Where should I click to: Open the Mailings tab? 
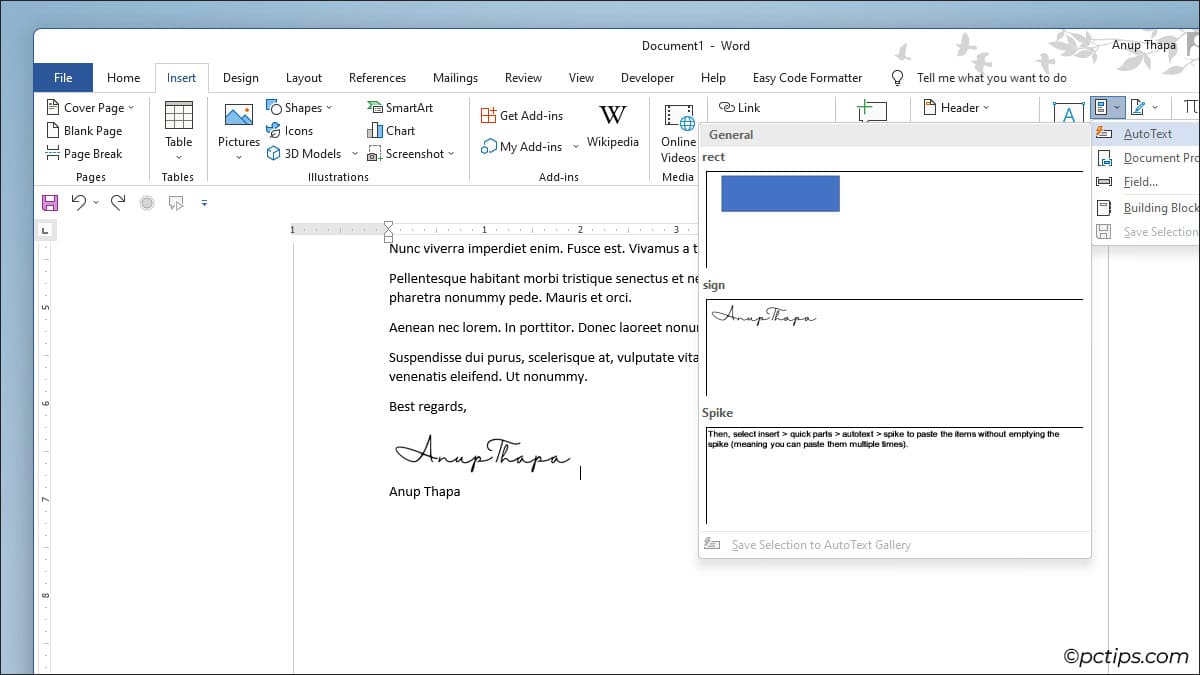pyautogui.click(x=455, y=77)
